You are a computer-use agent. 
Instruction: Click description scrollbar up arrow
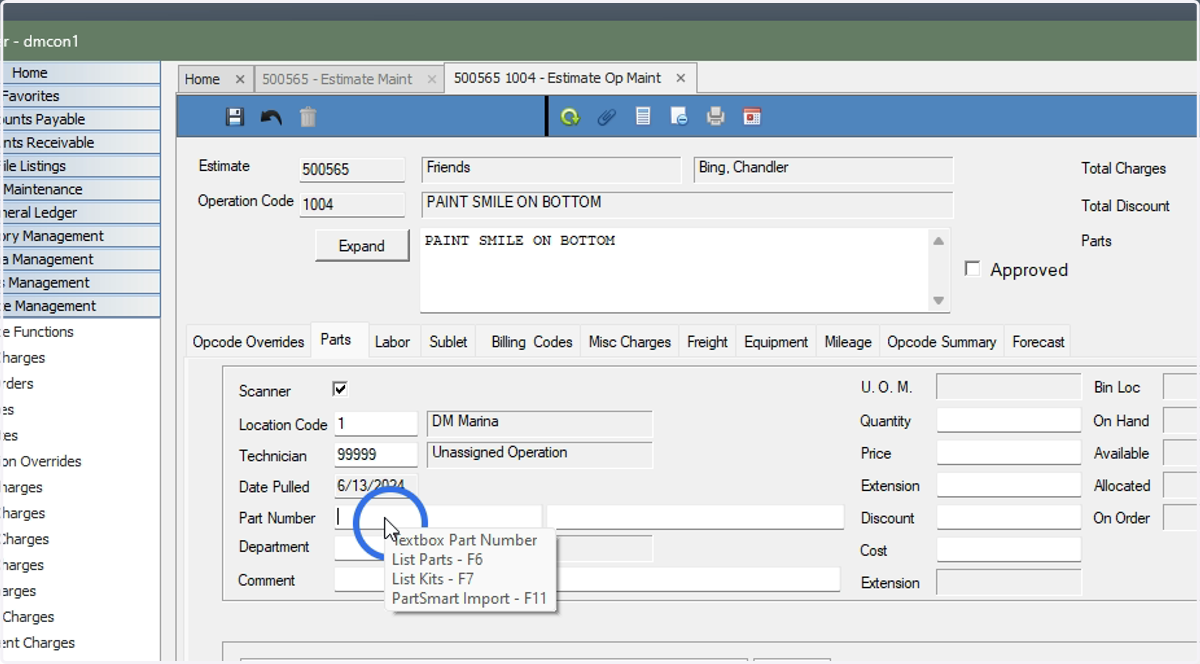938,240
